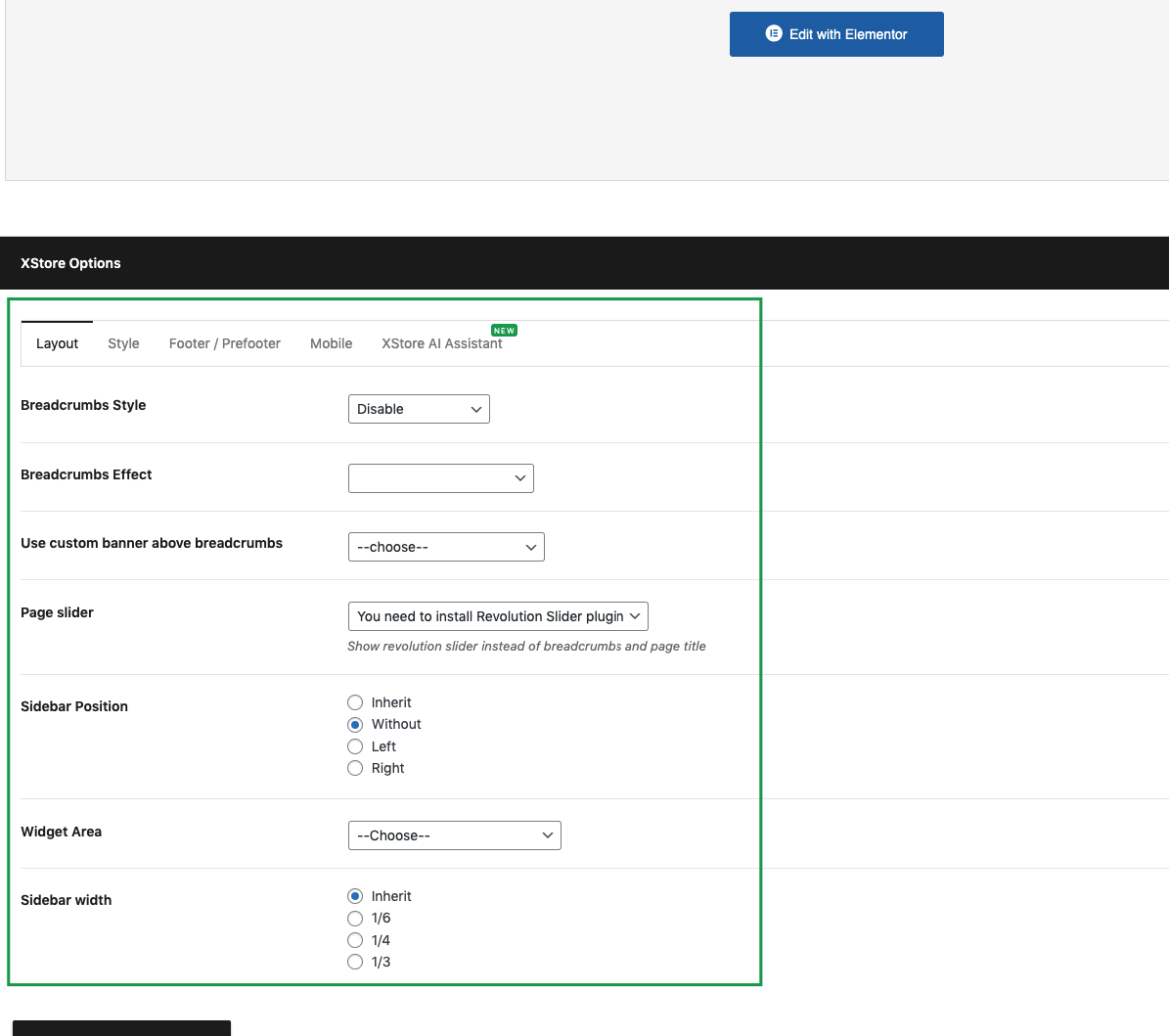Expand the Widget Area dropdown
Image resolution: width=1169 pixels, height=1036 pixels.
coord(455,835)
